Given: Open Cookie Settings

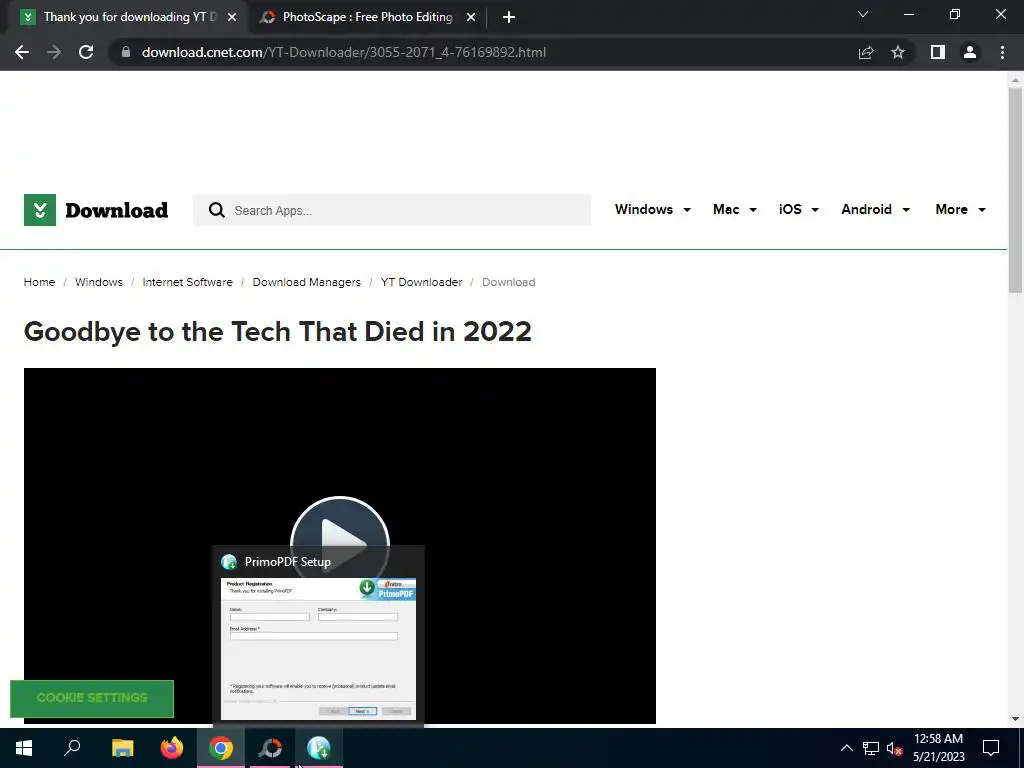Looking at the screenshot, I should click(92, 698).
